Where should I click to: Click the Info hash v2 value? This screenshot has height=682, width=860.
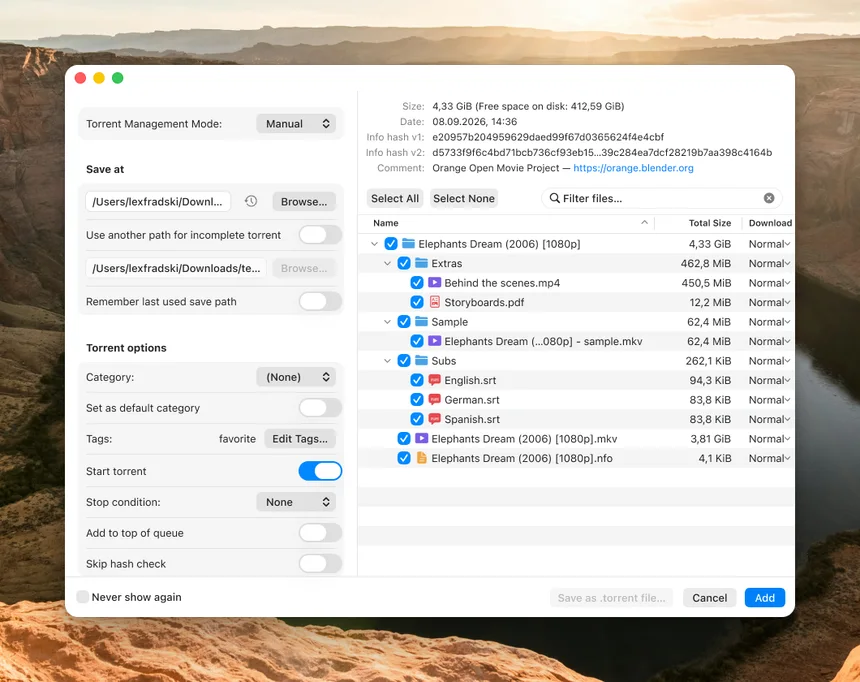coord(602,152)
